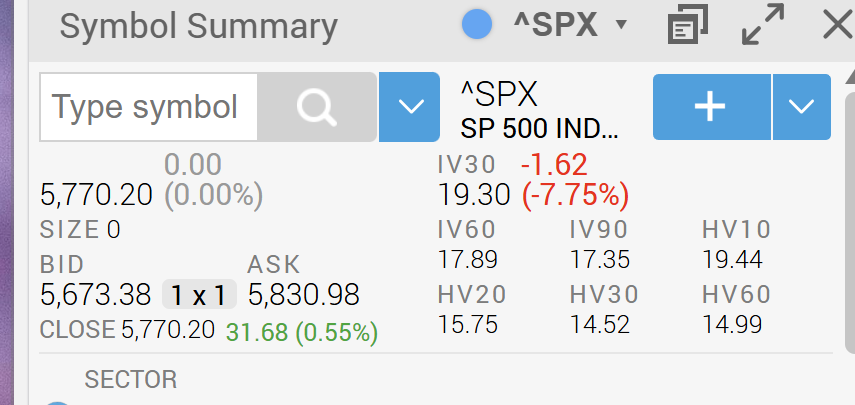Click the CLOSE value 5,770.20

(167, 330)
